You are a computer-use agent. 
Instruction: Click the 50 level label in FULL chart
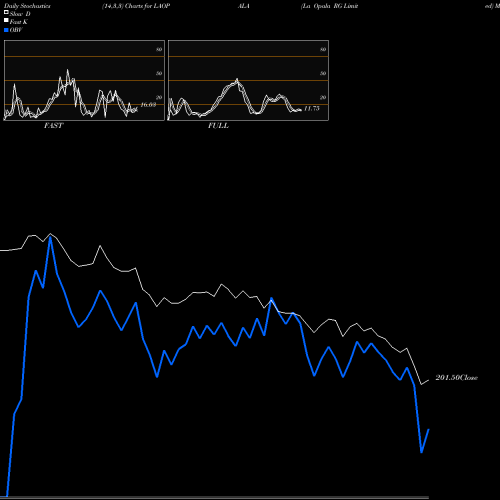(x=323, y=73)
